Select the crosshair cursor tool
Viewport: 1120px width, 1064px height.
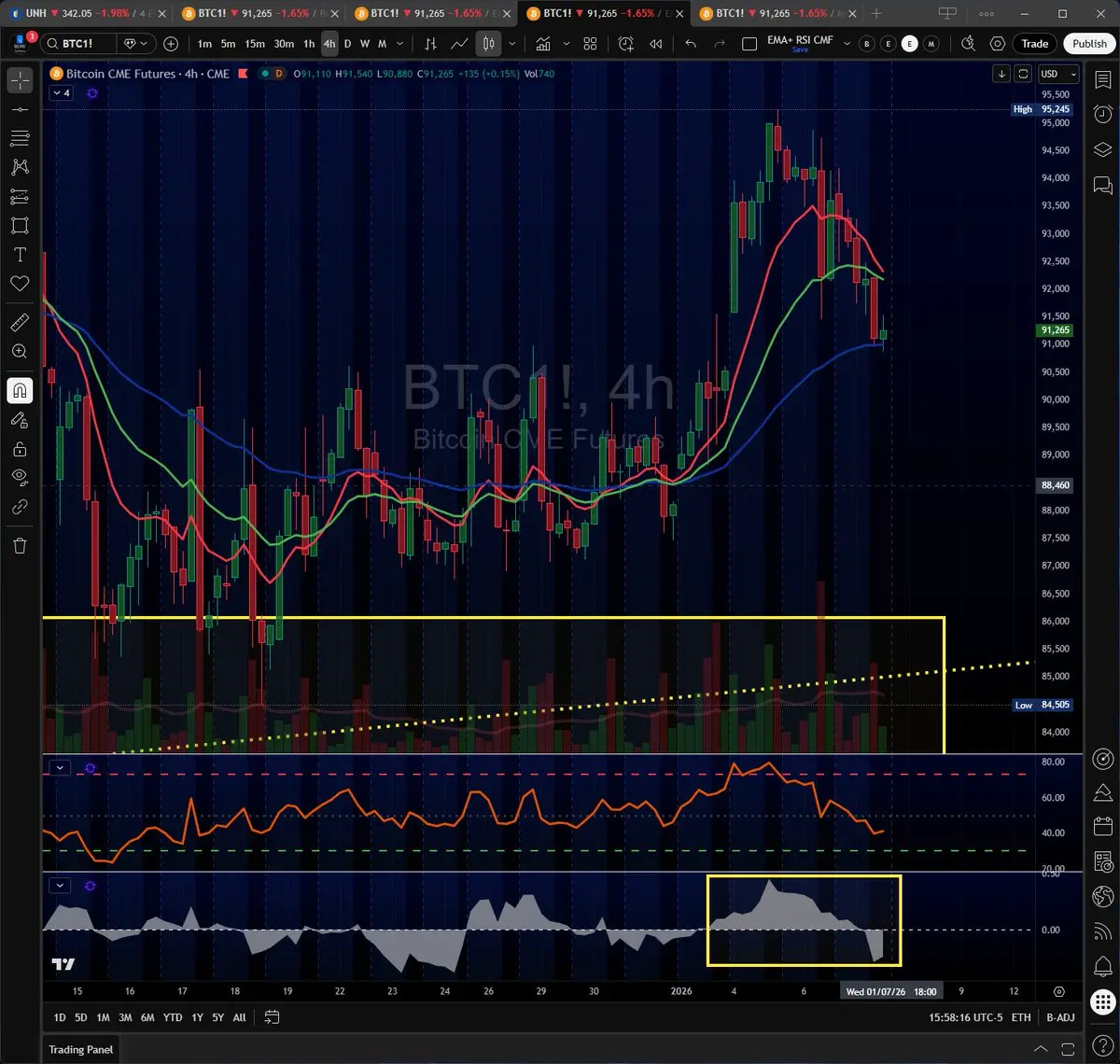[20, 81]
